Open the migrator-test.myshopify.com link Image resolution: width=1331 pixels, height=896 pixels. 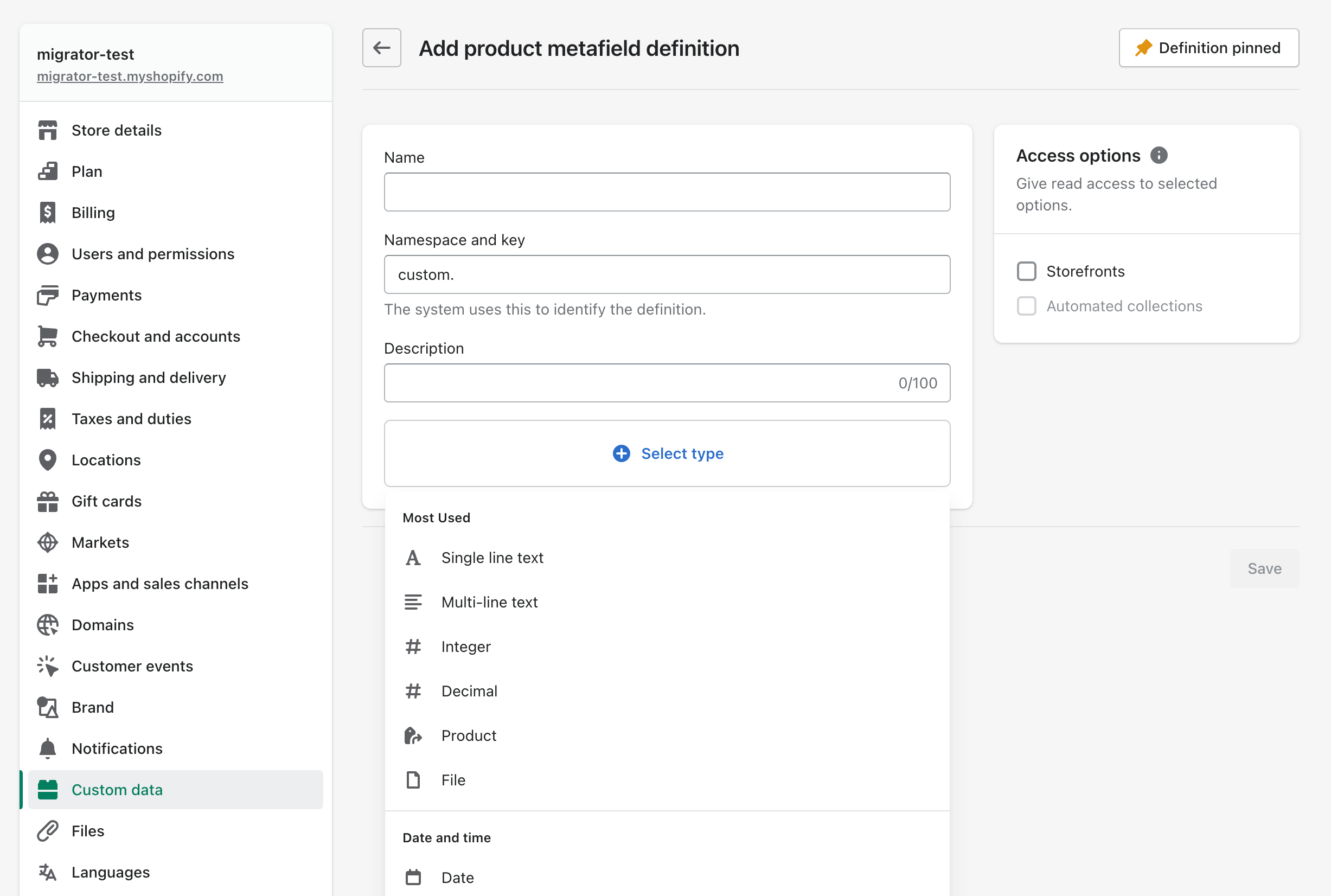tap(130, 76)
